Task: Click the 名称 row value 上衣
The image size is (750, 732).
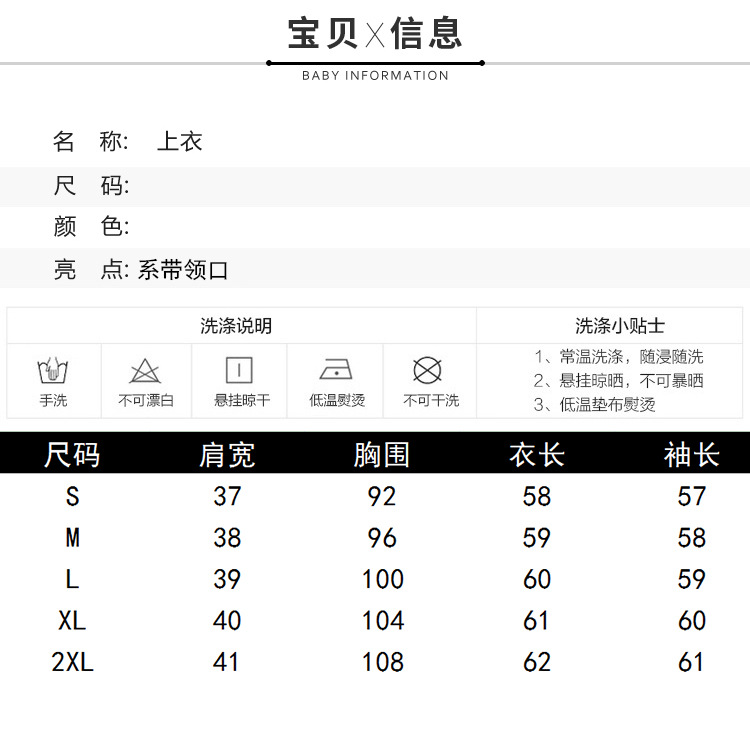Action: coord(180,142)
